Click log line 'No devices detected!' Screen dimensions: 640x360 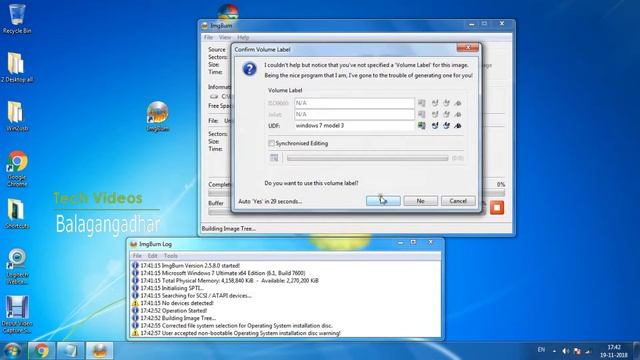click(x=177, y=303)
